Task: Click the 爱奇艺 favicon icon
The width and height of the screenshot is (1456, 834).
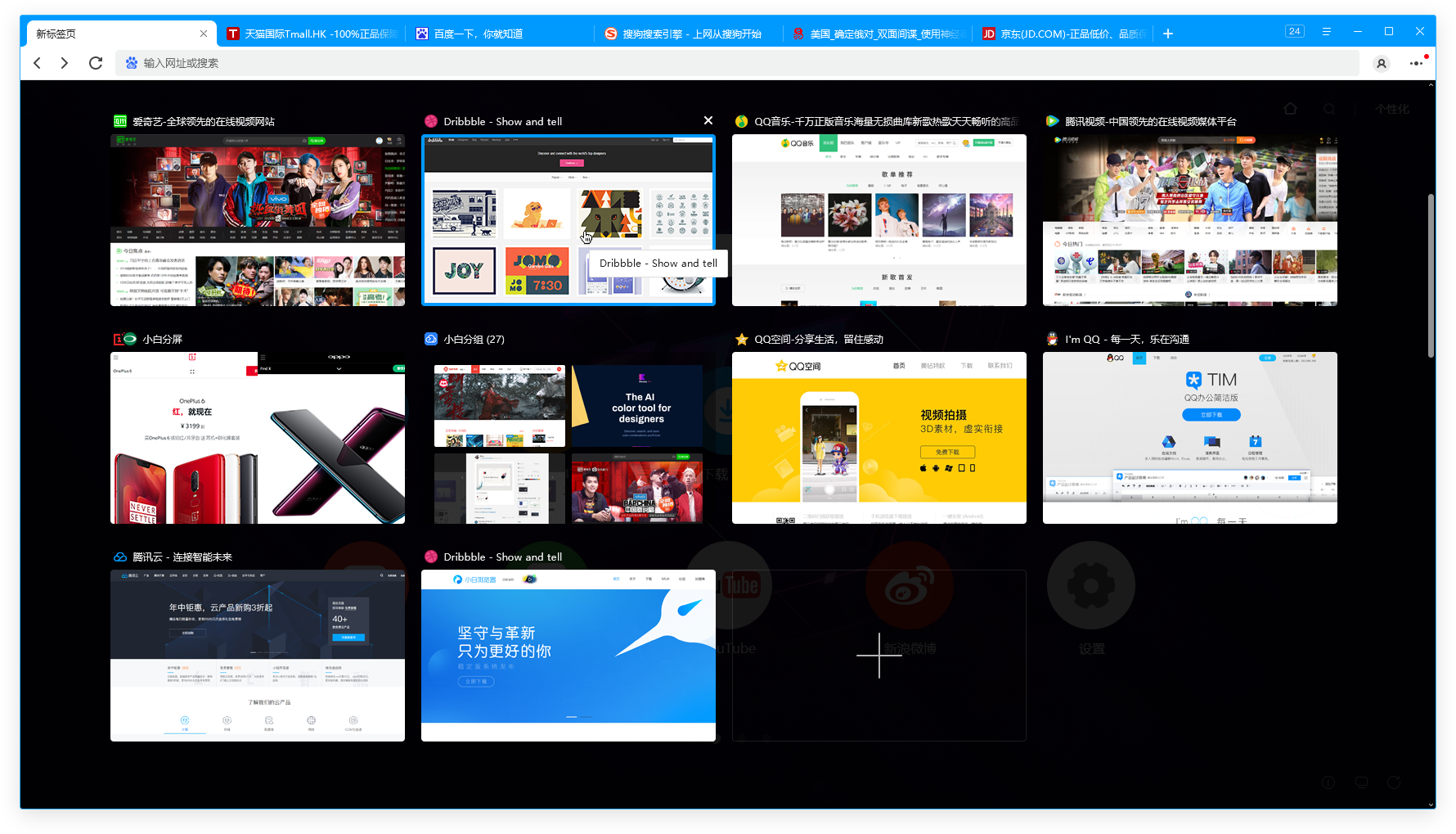Action: (x=120, y=121)
